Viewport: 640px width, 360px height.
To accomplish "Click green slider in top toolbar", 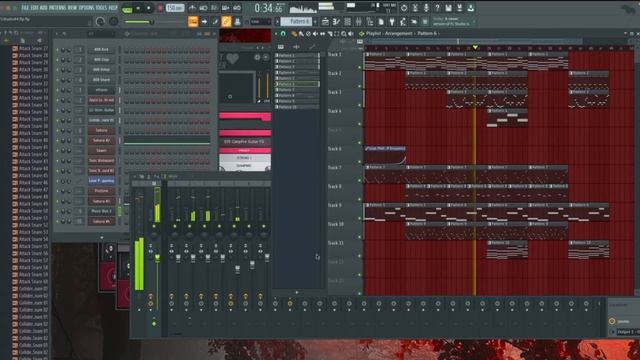I will (139, 22).
